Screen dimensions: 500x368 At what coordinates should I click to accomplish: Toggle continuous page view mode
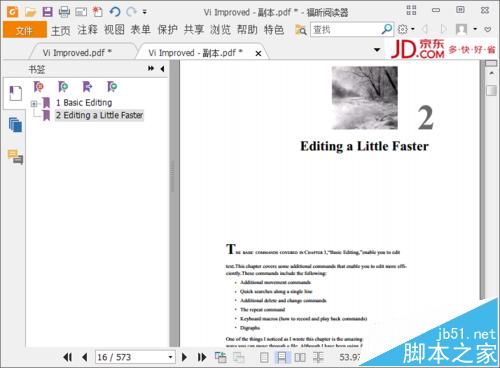(x=282, y=357)
